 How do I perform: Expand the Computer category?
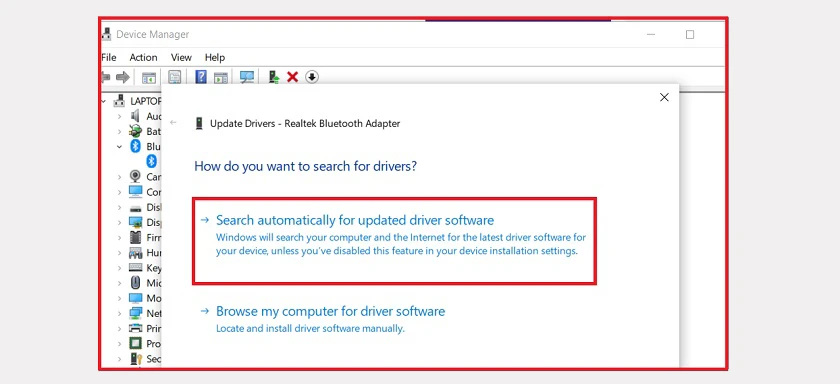click(119, 191)
